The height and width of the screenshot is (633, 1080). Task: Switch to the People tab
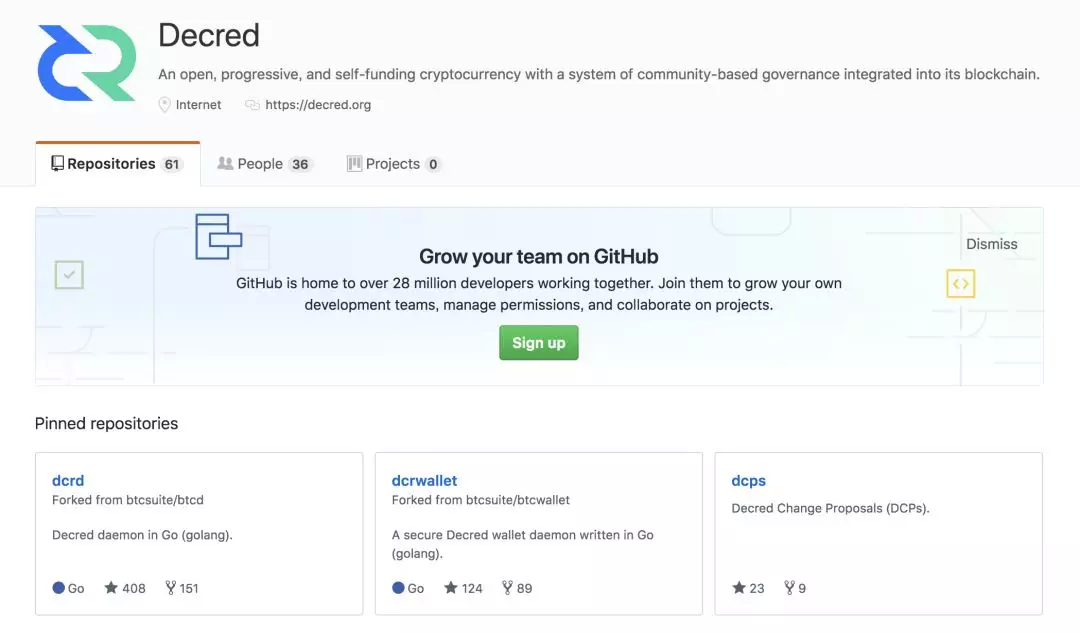(265, 164)
